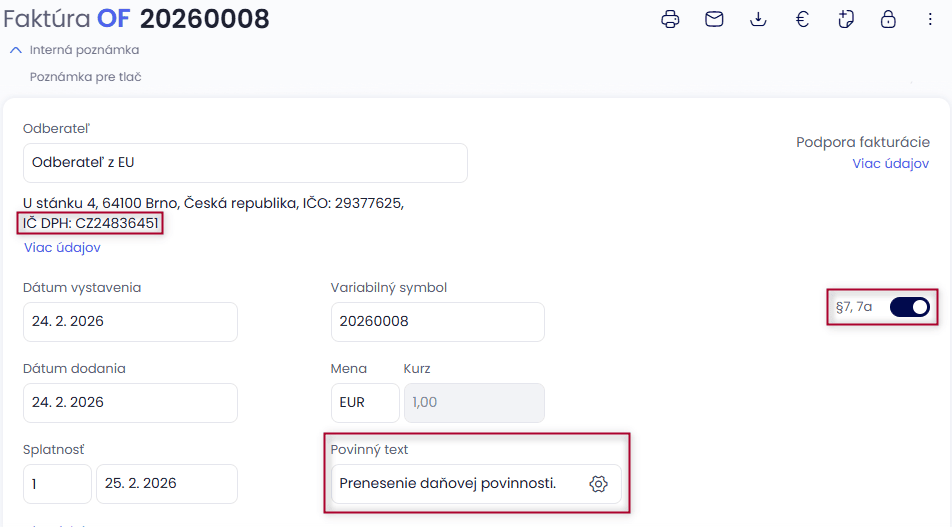Open the gear settings for Povinný text

[599, 484]
